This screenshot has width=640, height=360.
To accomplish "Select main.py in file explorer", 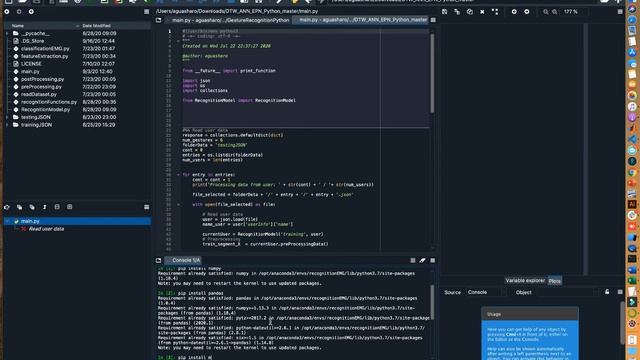I will [30, 71].
